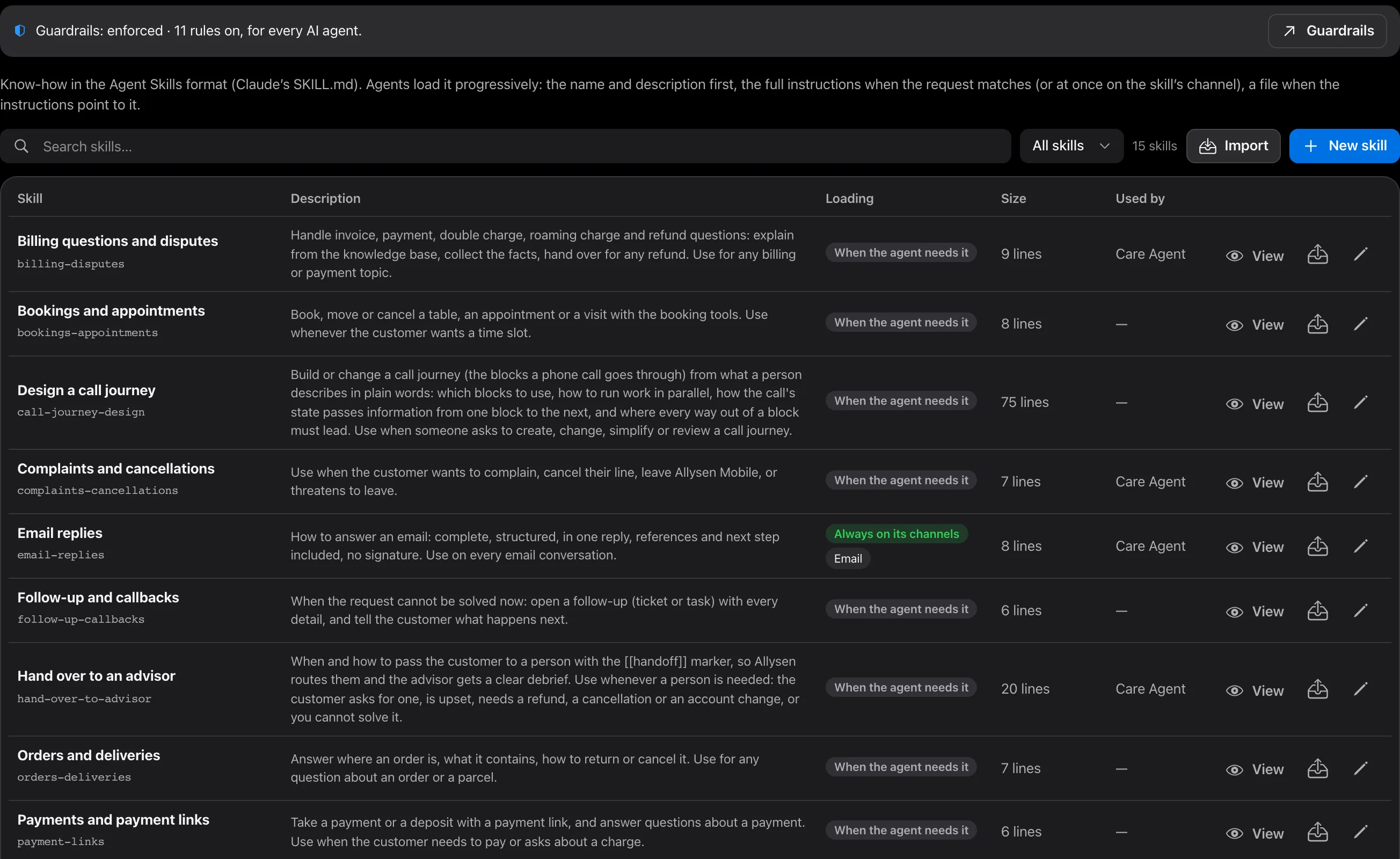Click the Search skills input field
This screenshot has height=859, width=1400.
click(505, 146)
